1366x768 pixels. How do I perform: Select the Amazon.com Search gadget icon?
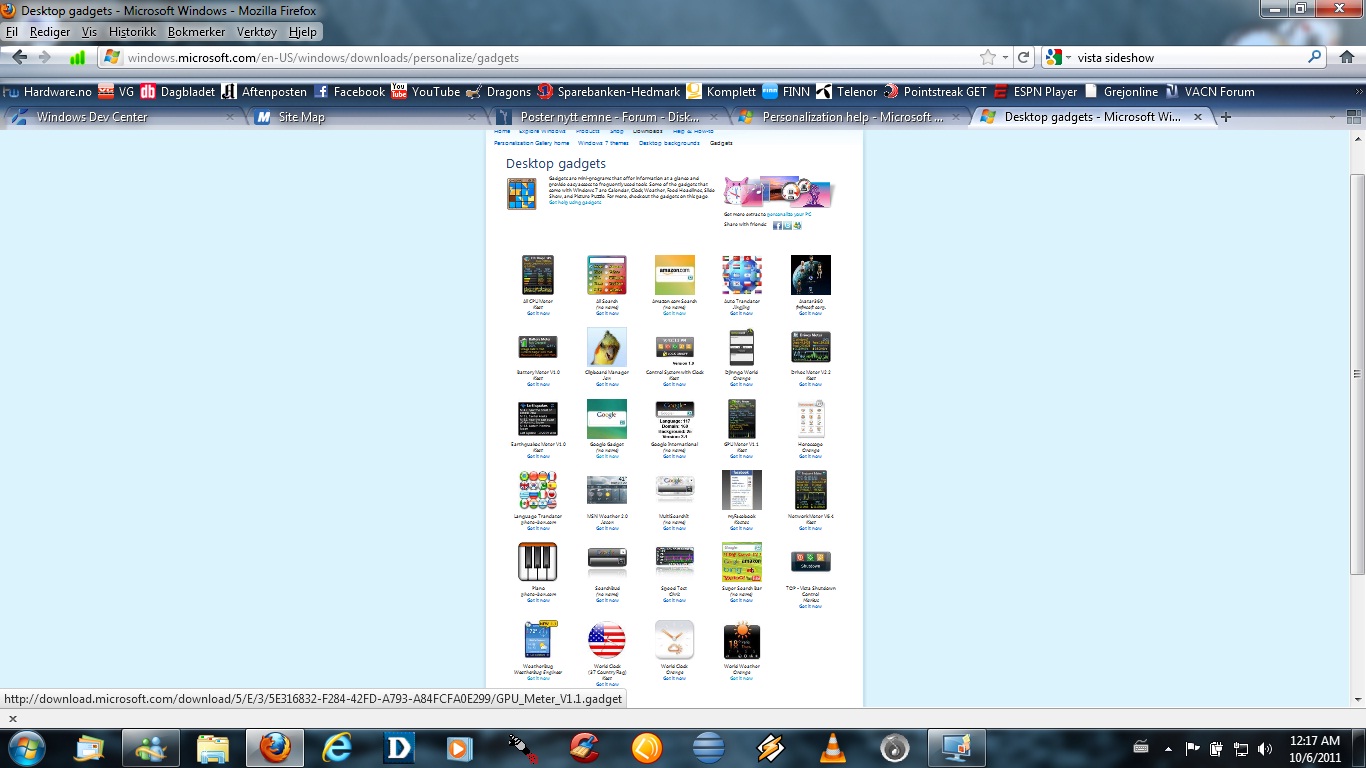pyautogui.click(x=675, y=275)
